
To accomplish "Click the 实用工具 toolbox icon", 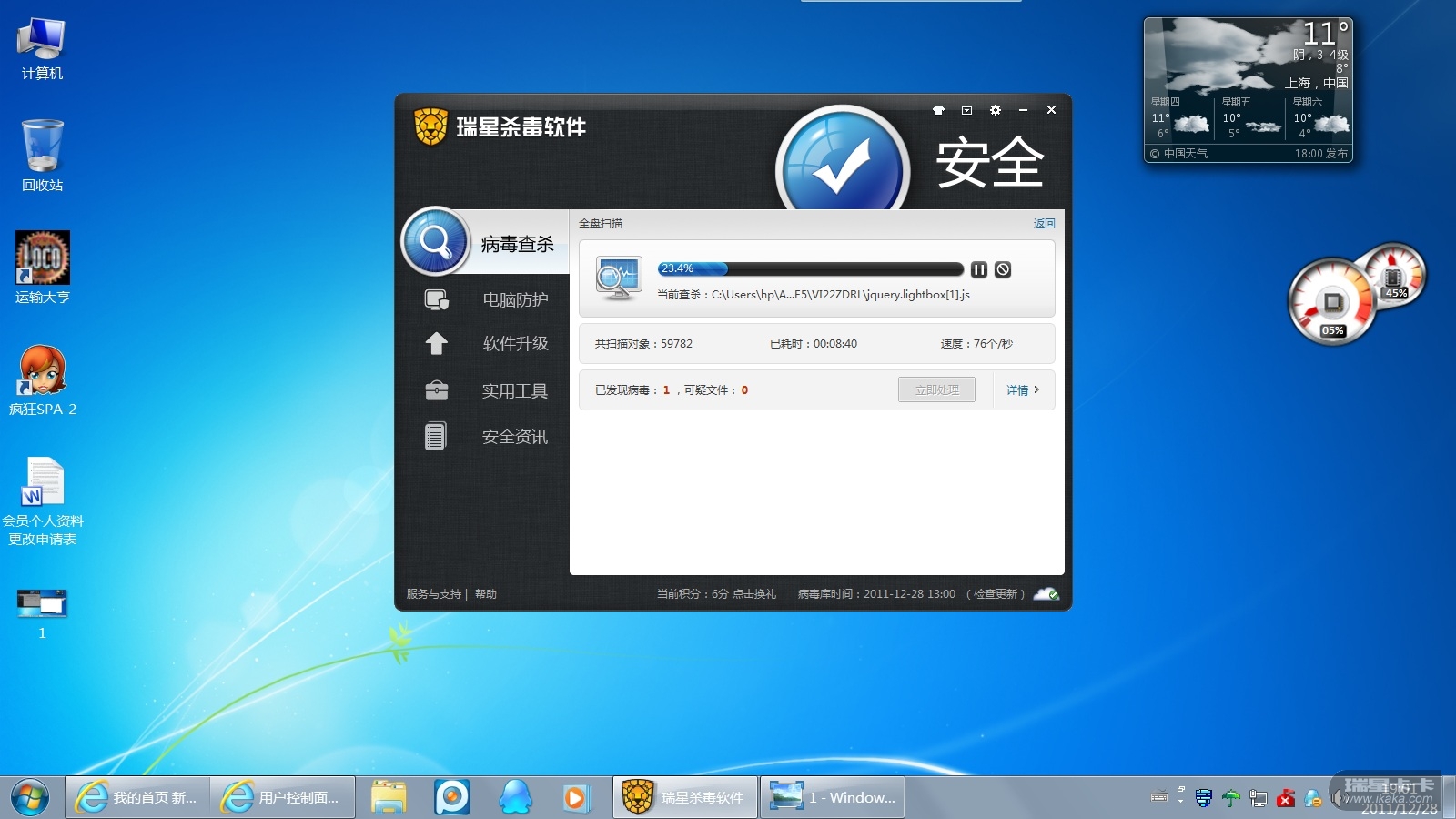I will coord(437,390).
